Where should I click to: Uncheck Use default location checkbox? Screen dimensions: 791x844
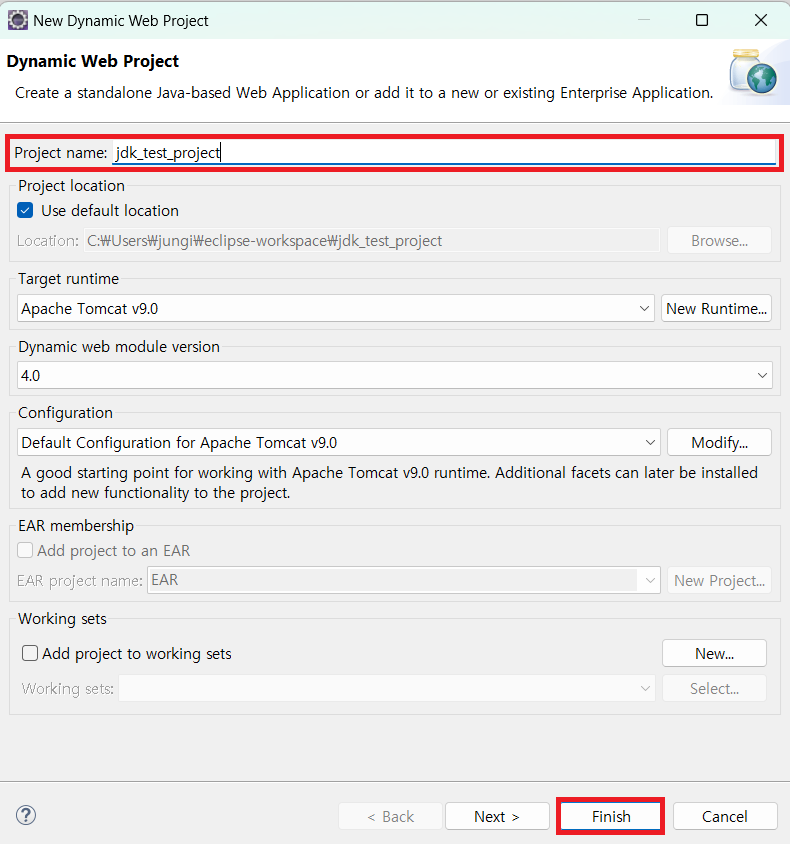[x=25, y=210]
